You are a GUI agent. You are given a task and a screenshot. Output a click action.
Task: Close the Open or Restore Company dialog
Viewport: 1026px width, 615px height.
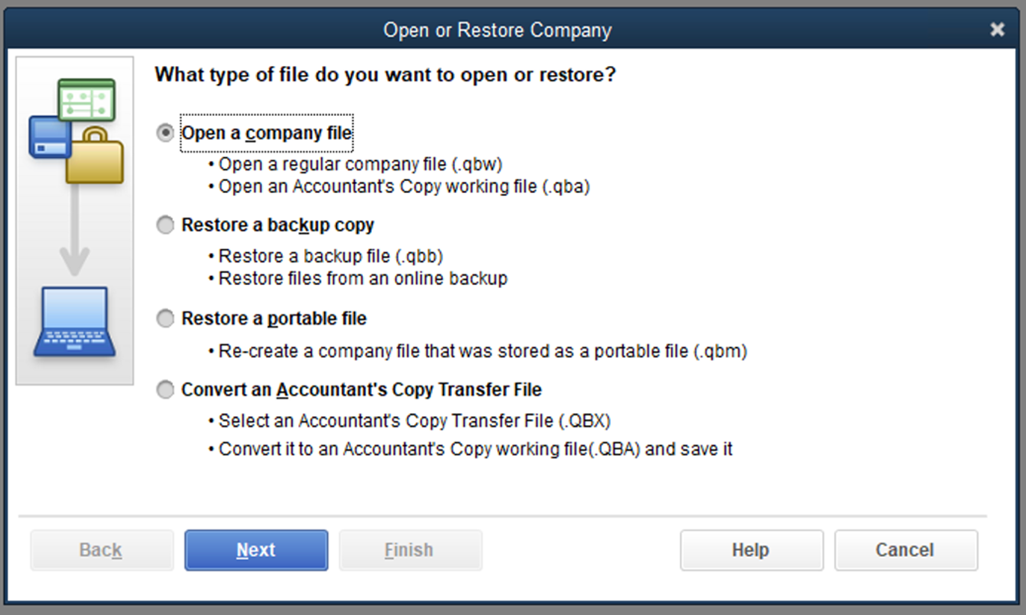997,29
